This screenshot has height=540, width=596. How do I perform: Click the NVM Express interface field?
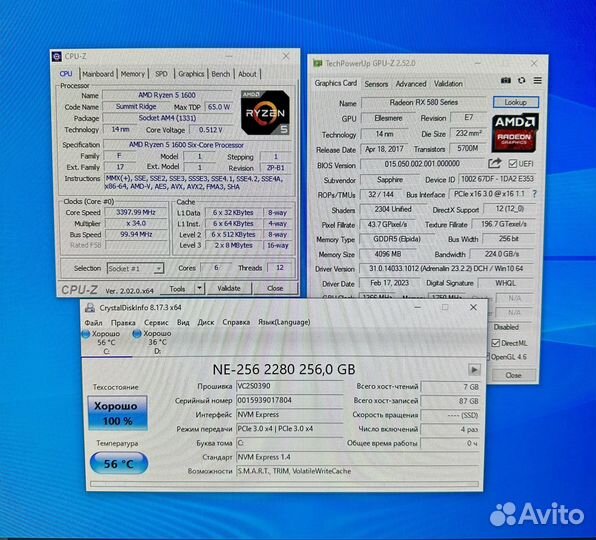click(289, 415)
